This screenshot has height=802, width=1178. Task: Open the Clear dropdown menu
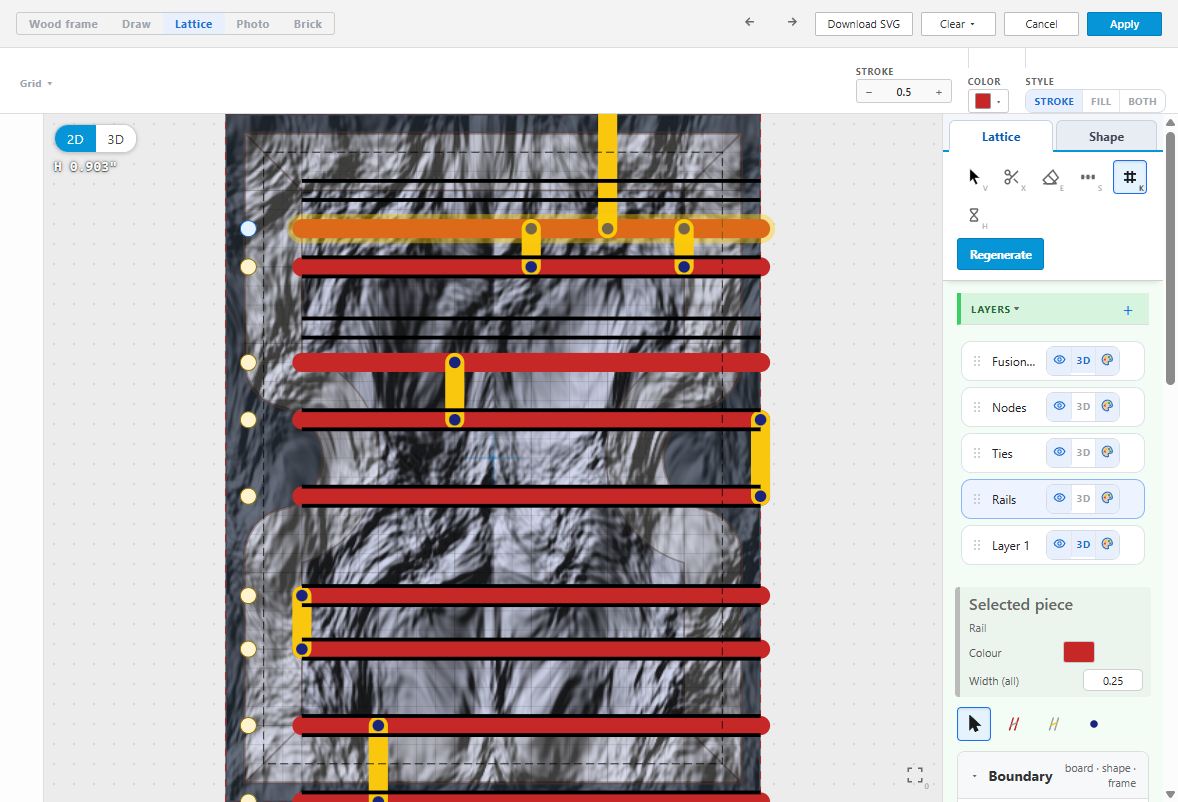pos(958,24)
